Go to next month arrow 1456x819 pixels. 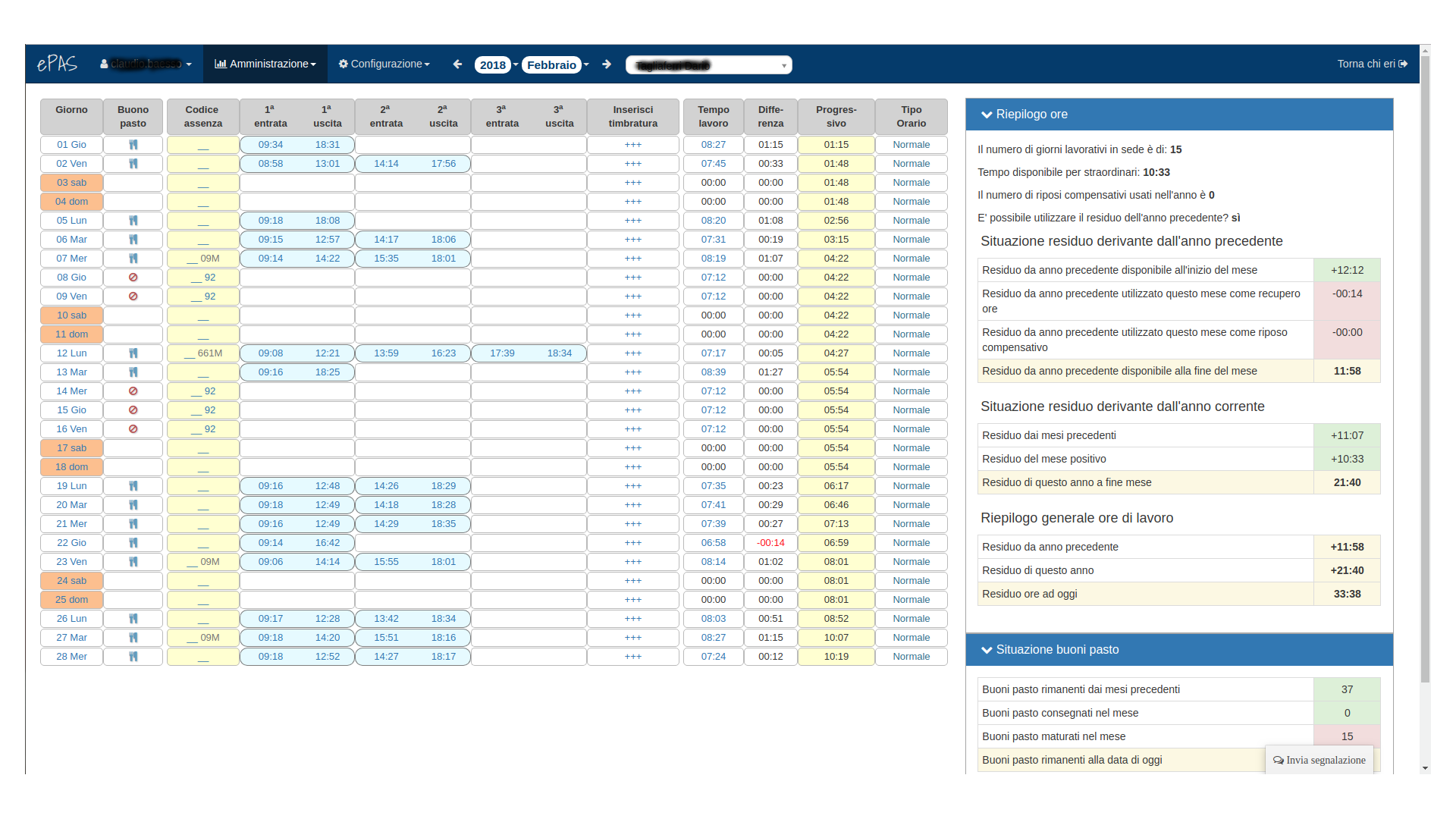tap(607, 64)
